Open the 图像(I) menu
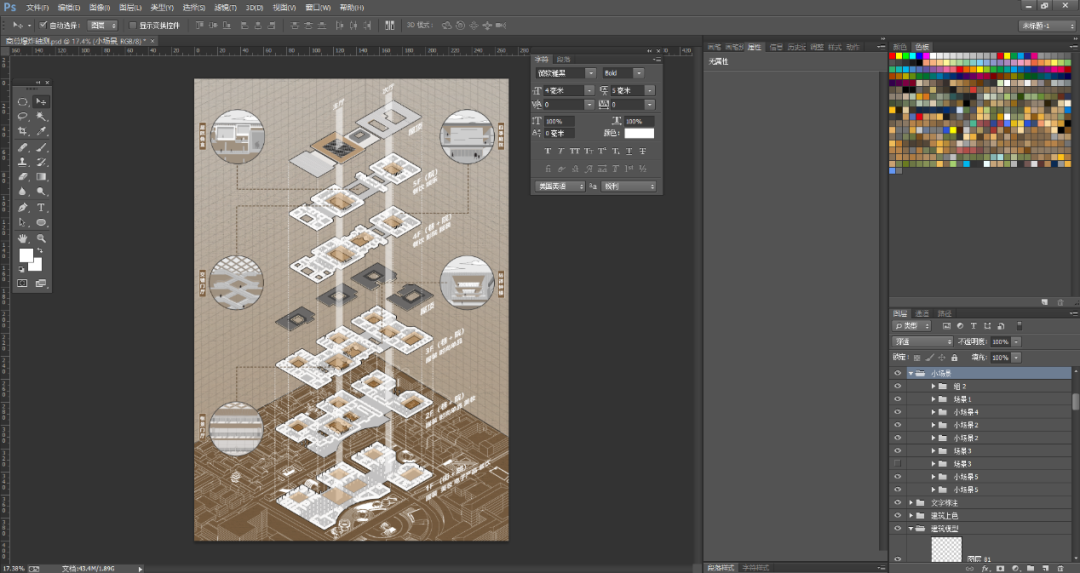1080x573 pixels. 99,8
